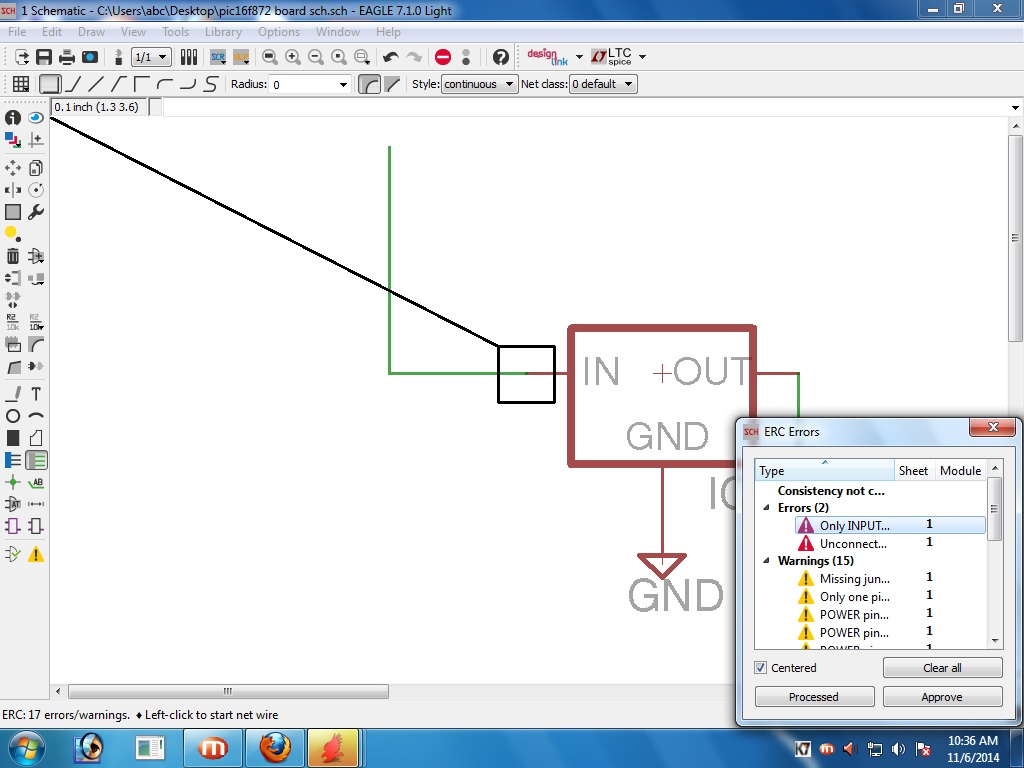Zoom out of schematic
Viewport: 1024px width, 768px height.
[315, 57]
